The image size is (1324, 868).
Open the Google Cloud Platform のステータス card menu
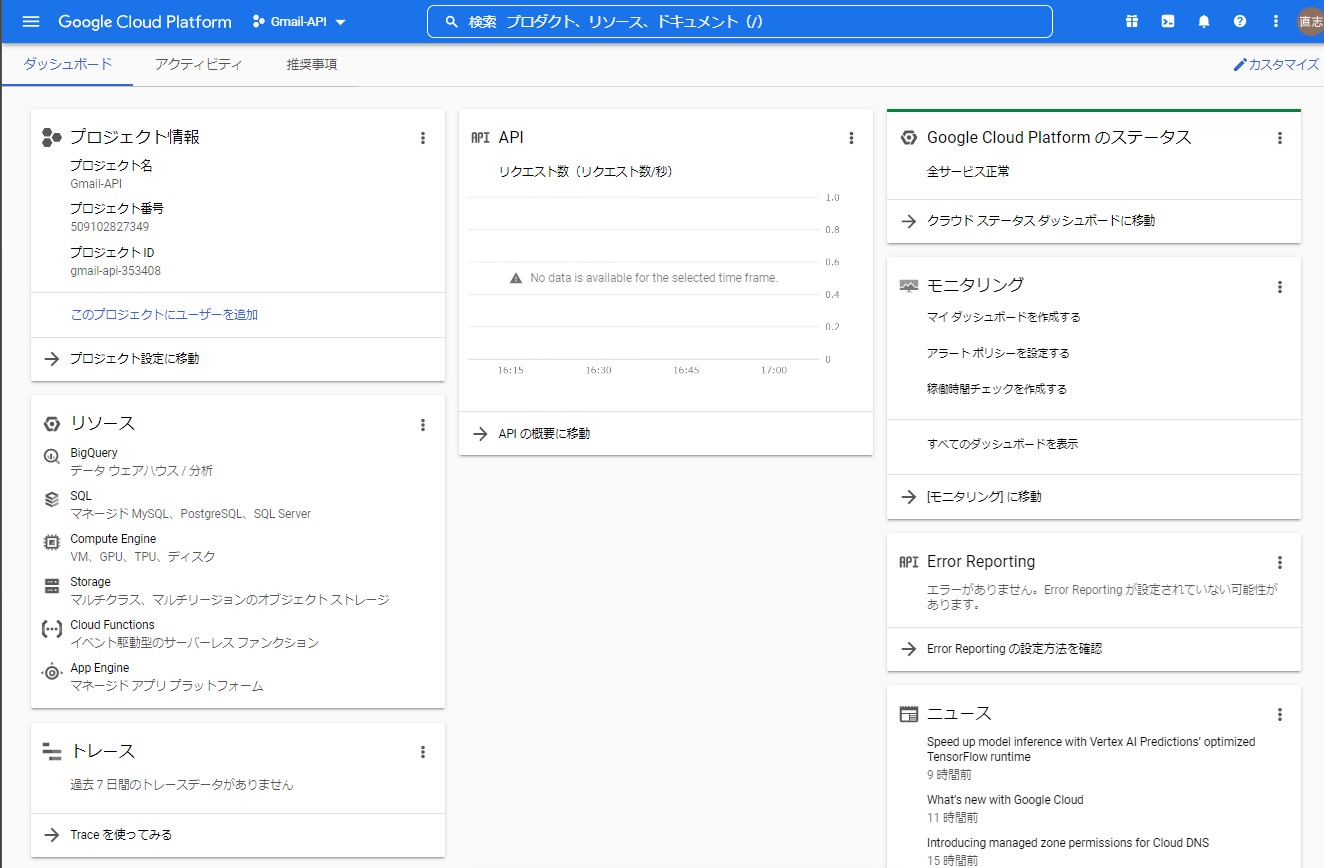(x=1279, y=138)
